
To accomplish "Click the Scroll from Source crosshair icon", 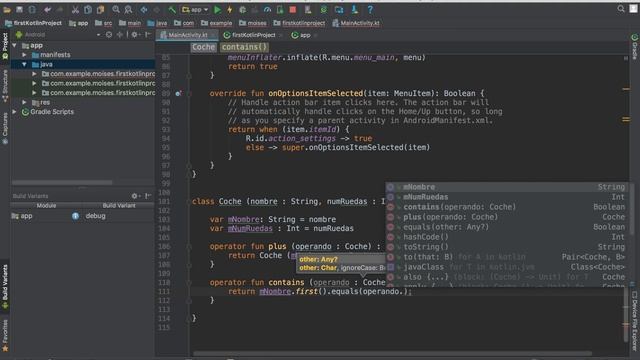I will click(109, 35).
